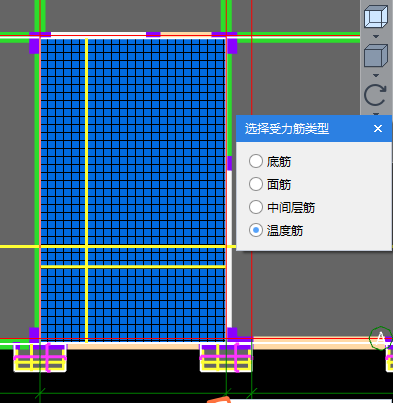The height and width of the screenshot is (403, 393).
Task: Select the purple column at slab's top-right corner
Action: point(232,46)
